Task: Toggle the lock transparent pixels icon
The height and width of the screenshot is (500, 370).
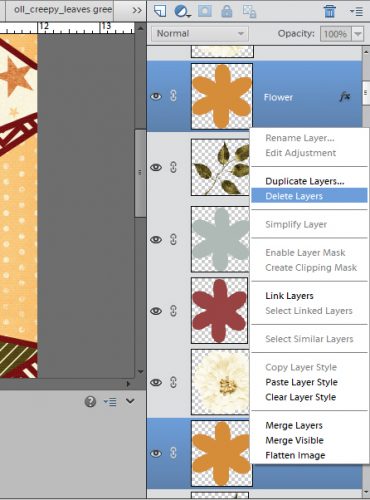Action: tap(249, 11)
